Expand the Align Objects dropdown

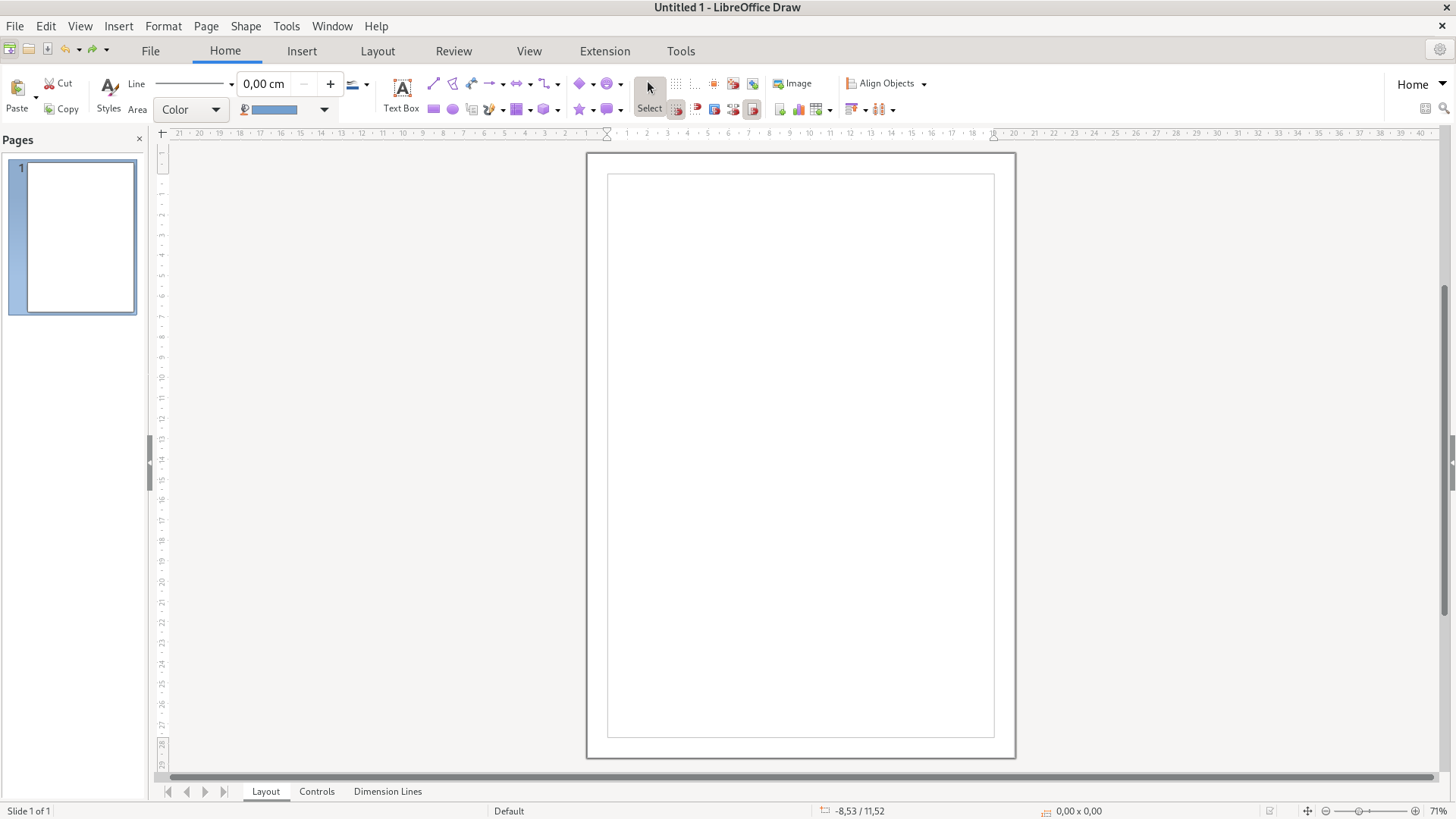(x=924, y=84)
